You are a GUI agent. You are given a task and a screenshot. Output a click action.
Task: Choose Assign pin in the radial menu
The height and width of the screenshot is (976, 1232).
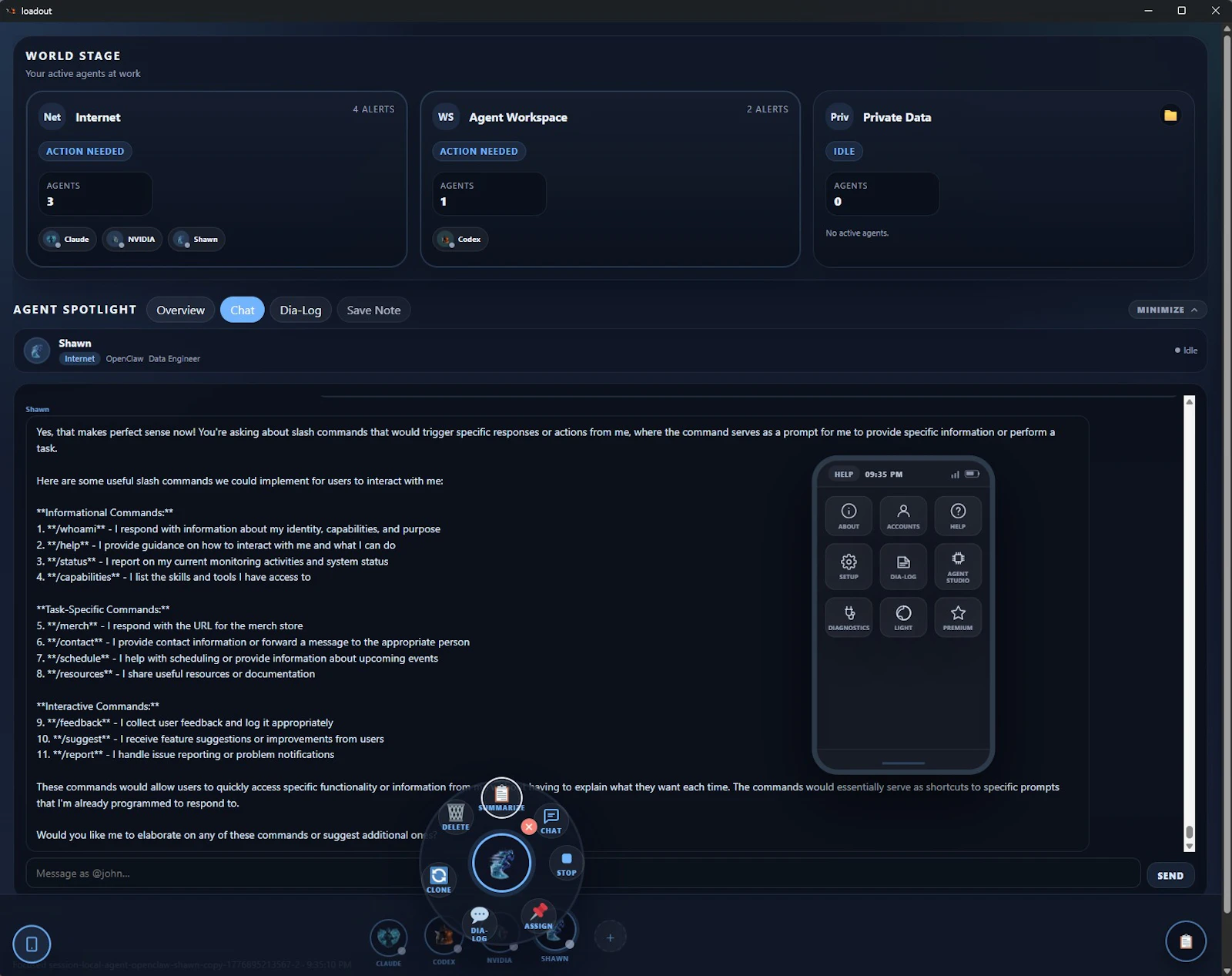coord(539,916)
